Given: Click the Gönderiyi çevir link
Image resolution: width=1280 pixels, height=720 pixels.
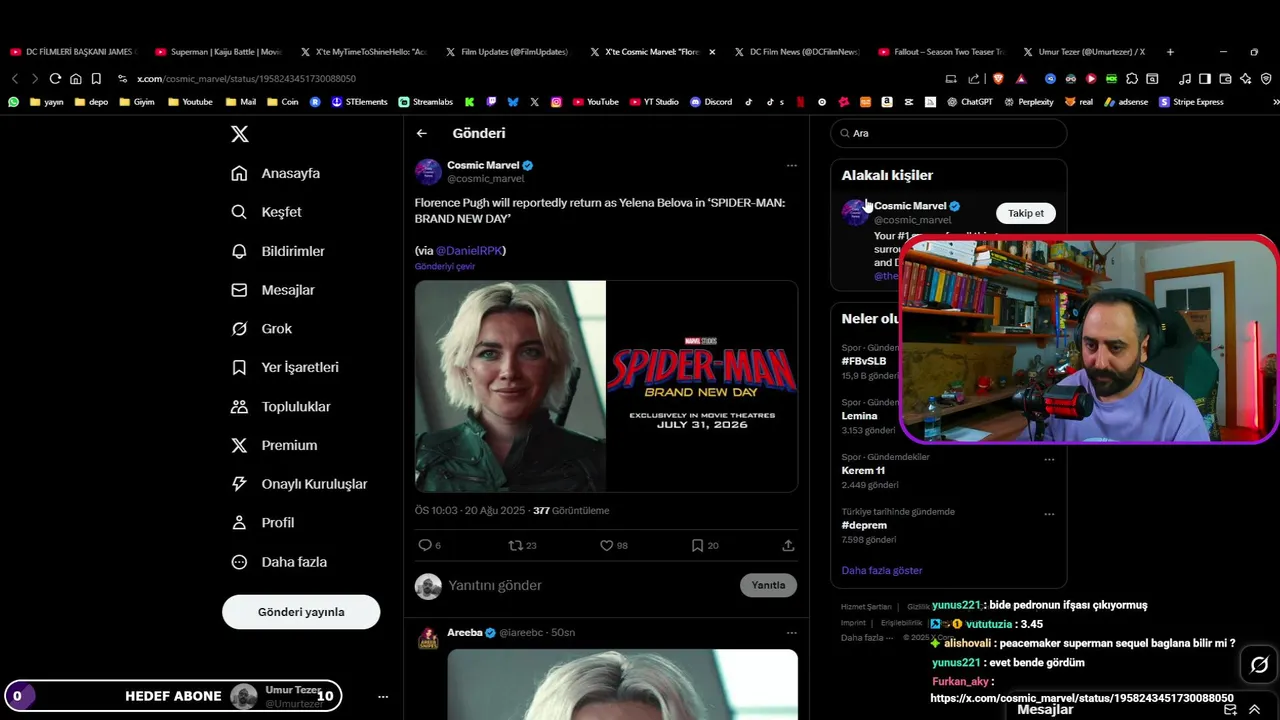Looking at the screenshot, I should (445, 267).
